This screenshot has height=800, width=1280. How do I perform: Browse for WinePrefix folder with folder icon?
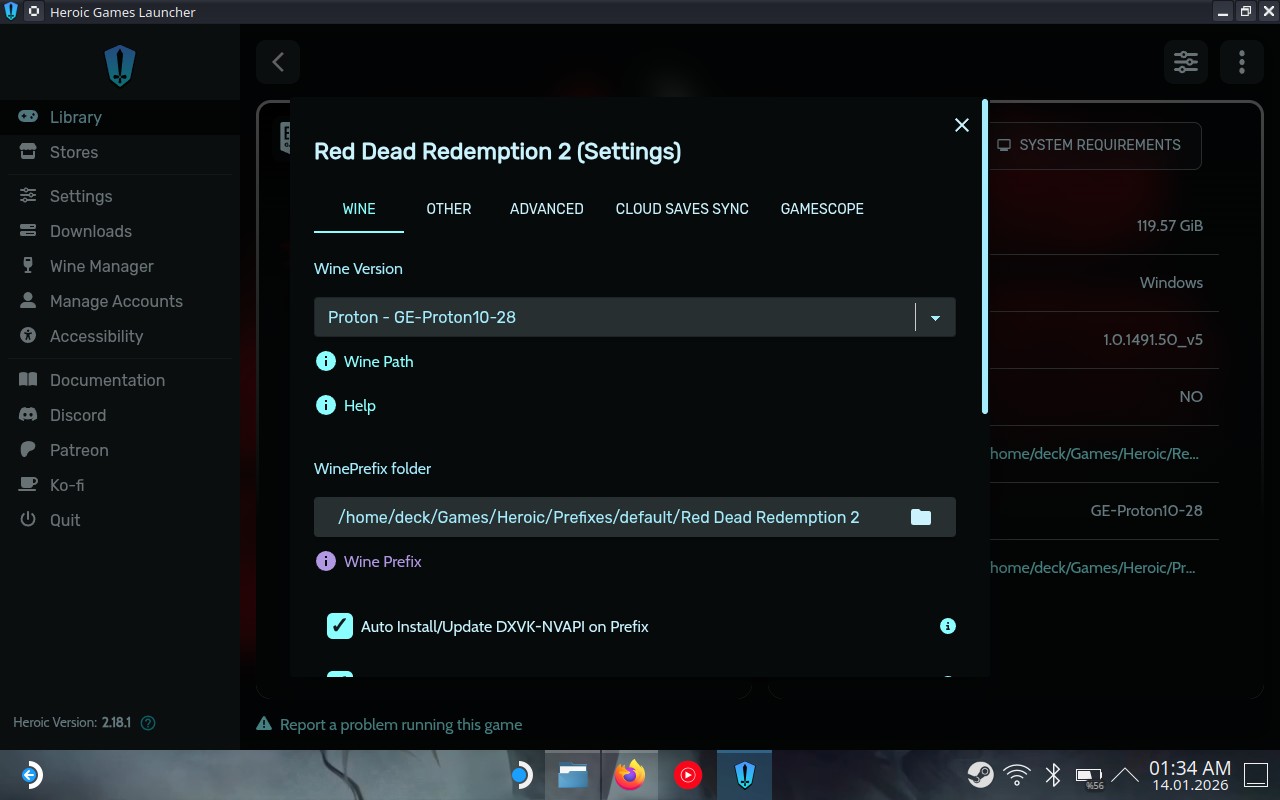coord(921,517)
